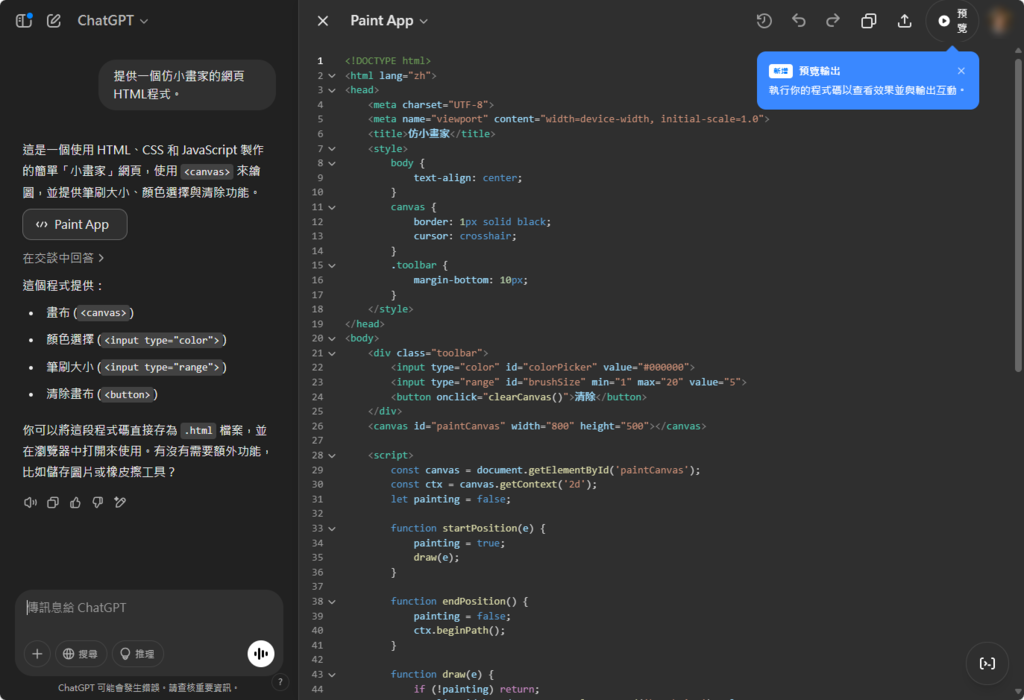
Task: Collapse the body element at line 20
Action: coord(332,338)
